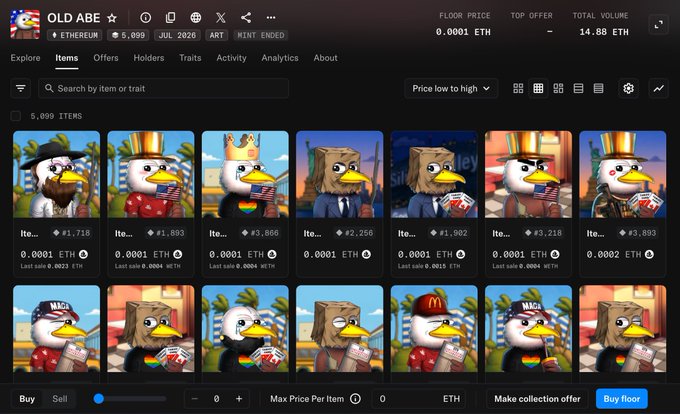Open the Analytics tab
Screen dimensions: 680x414
(280, 58)
